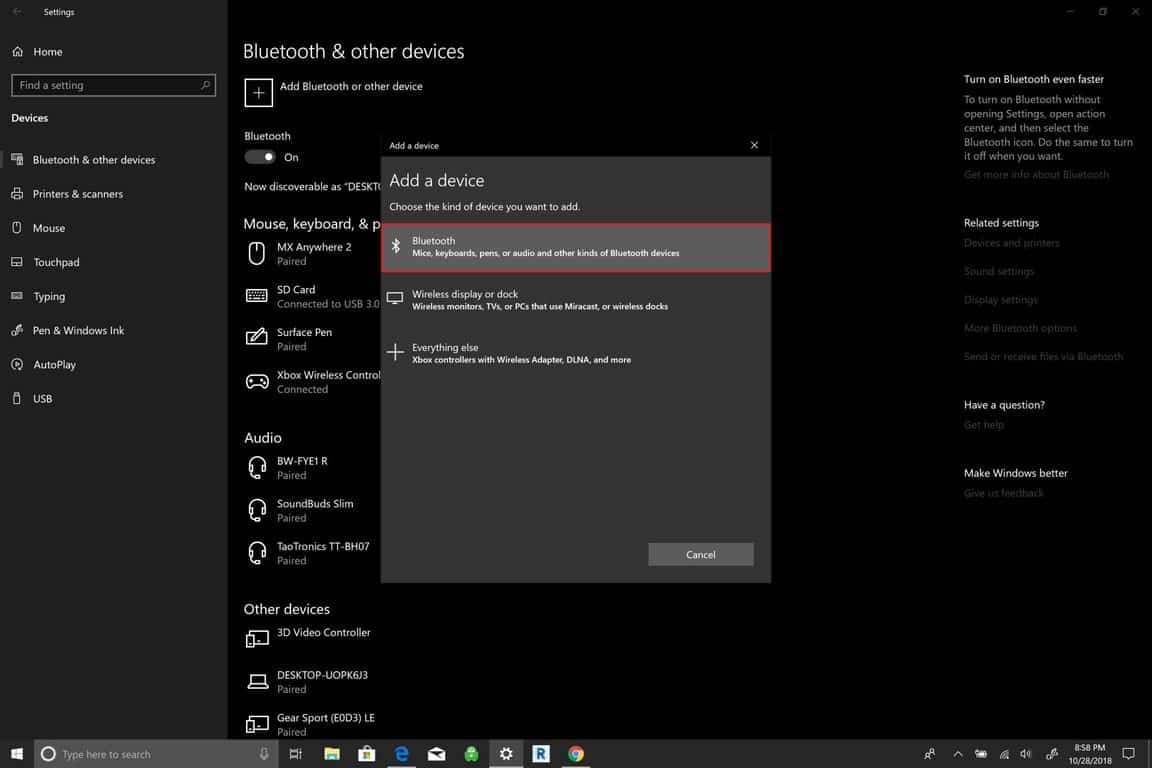The image size is (1152, 768).
Task: Open the network icon in system tray
Action: tap(1004, 753)
